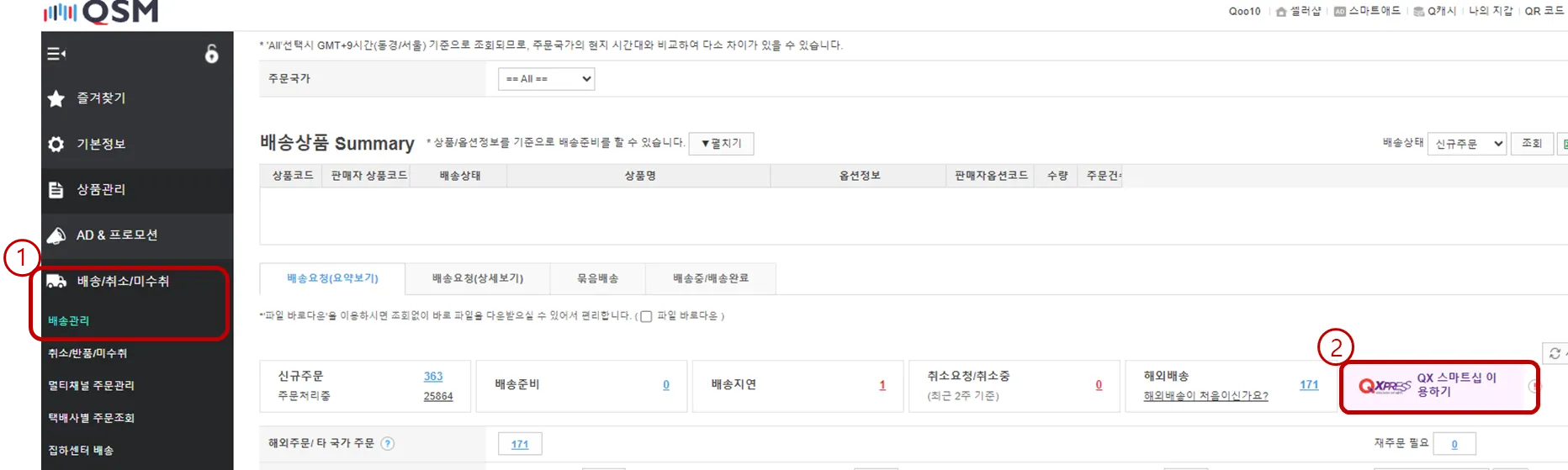Screen dimensions: 1568x470
Task: Click the document icon beside 상품관리
Action: [56, 190]
